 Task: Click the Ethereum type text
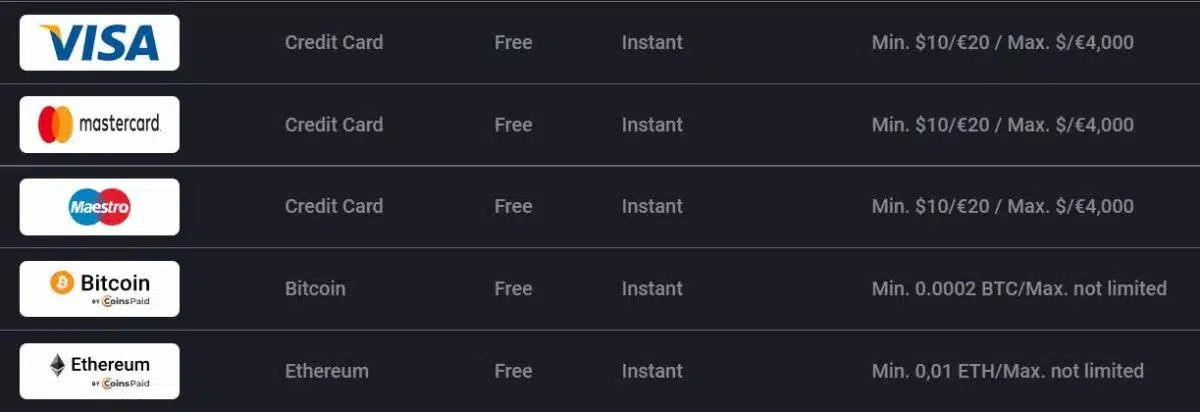[x=327, y=371]
